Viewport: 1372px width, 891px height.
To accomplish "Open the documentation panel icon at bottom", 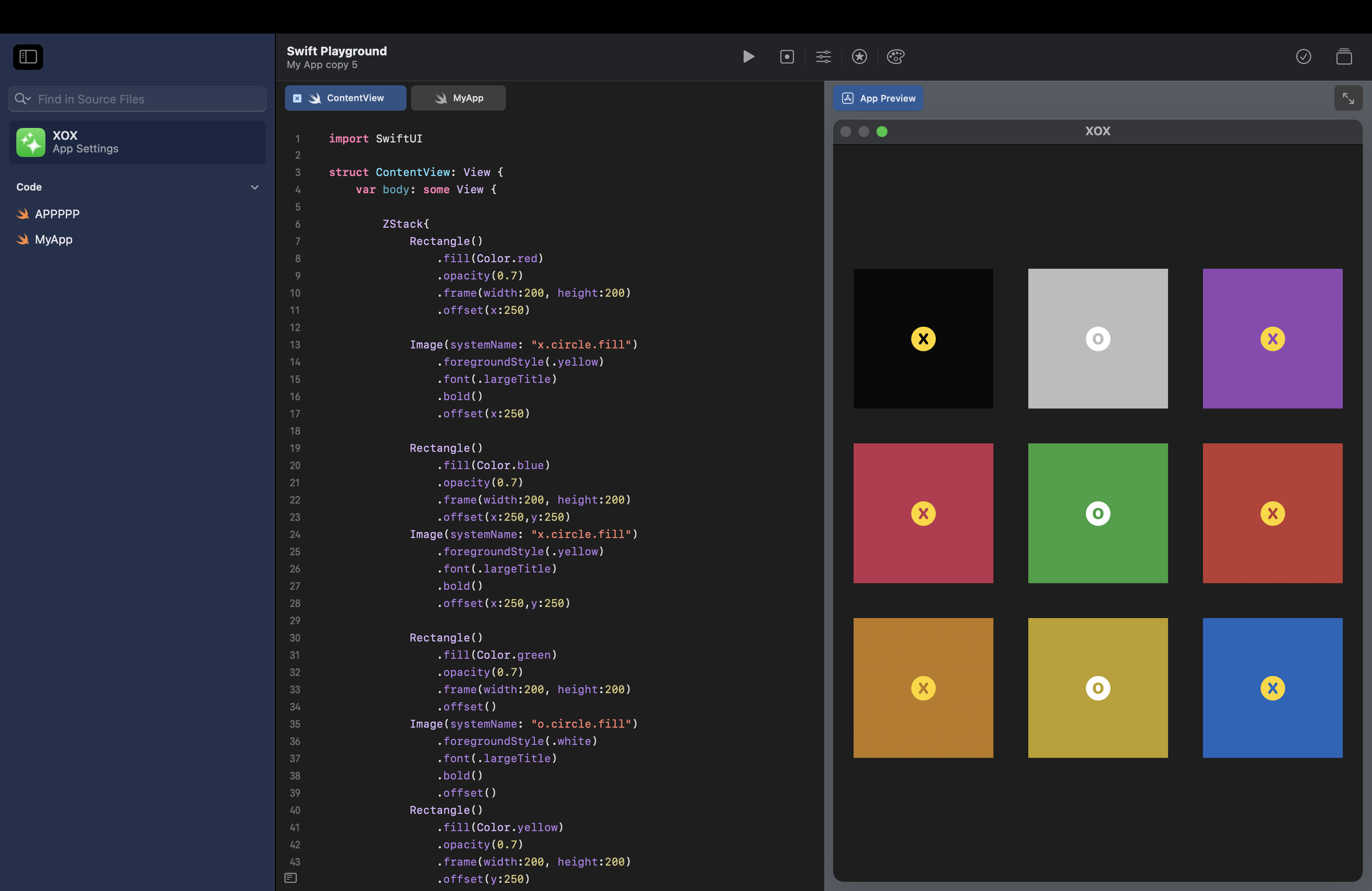I will (290, 878).
